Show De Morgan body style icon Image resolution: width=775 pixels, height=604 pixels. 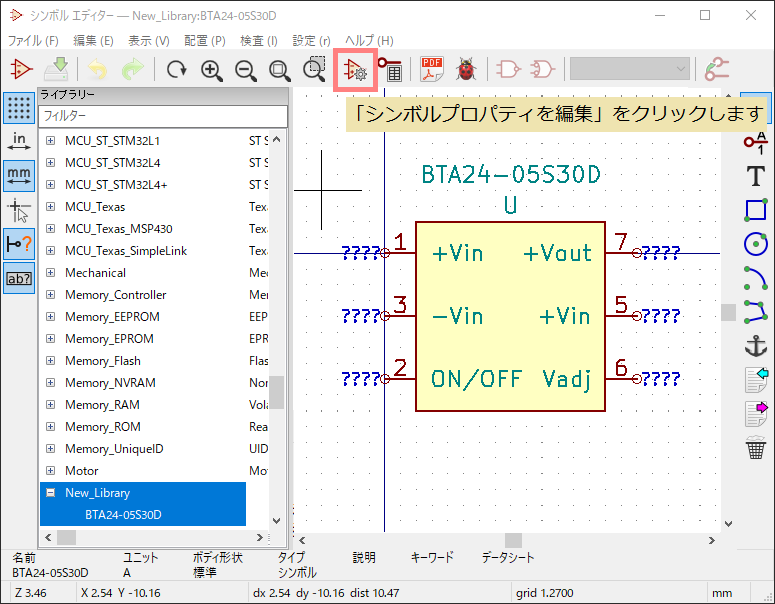click(542, 69)
